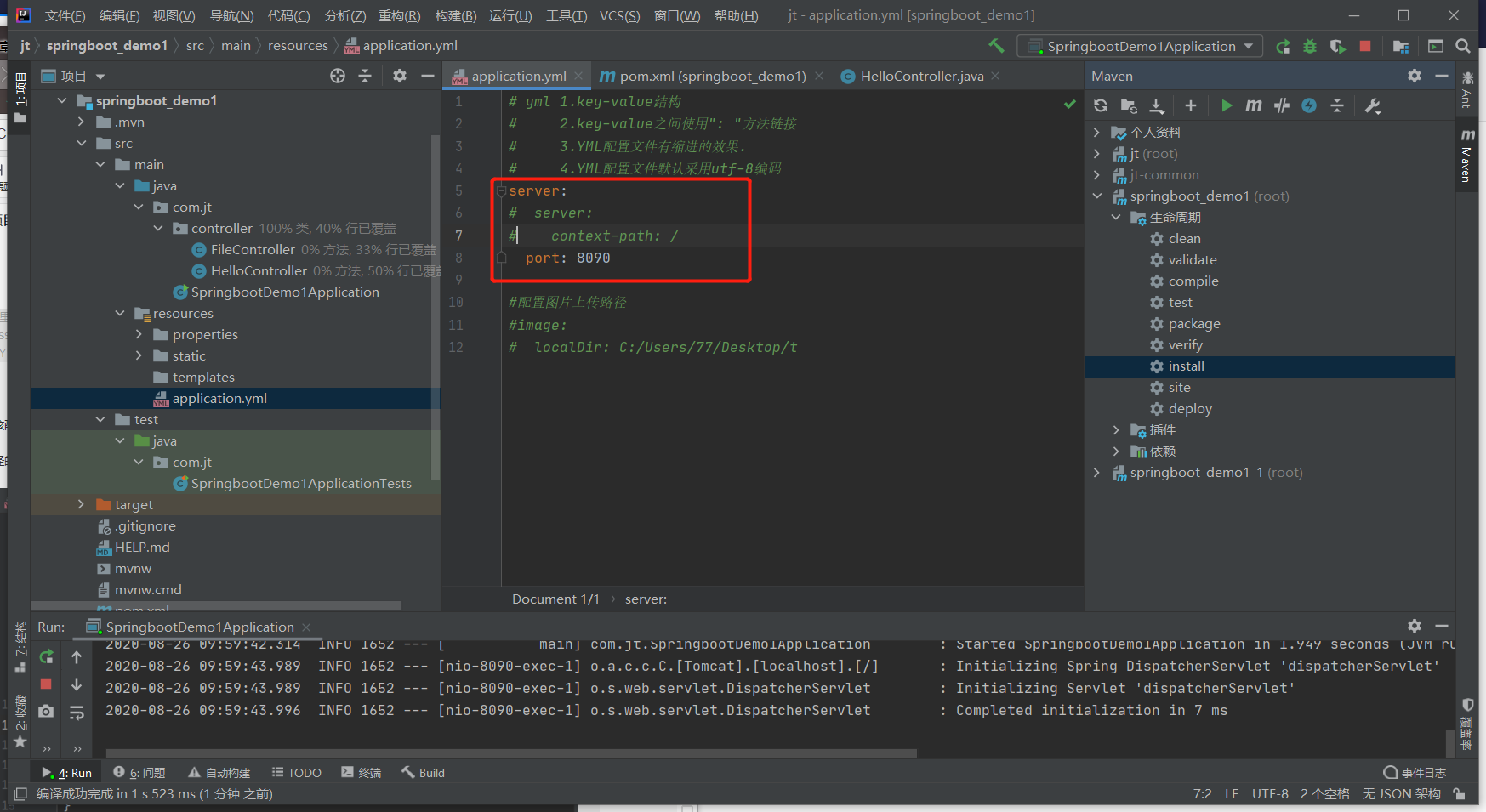Viewport: 1486px width, 812px height.
Task: Click the port value 8090 in editor
Action: pos(593,258)
